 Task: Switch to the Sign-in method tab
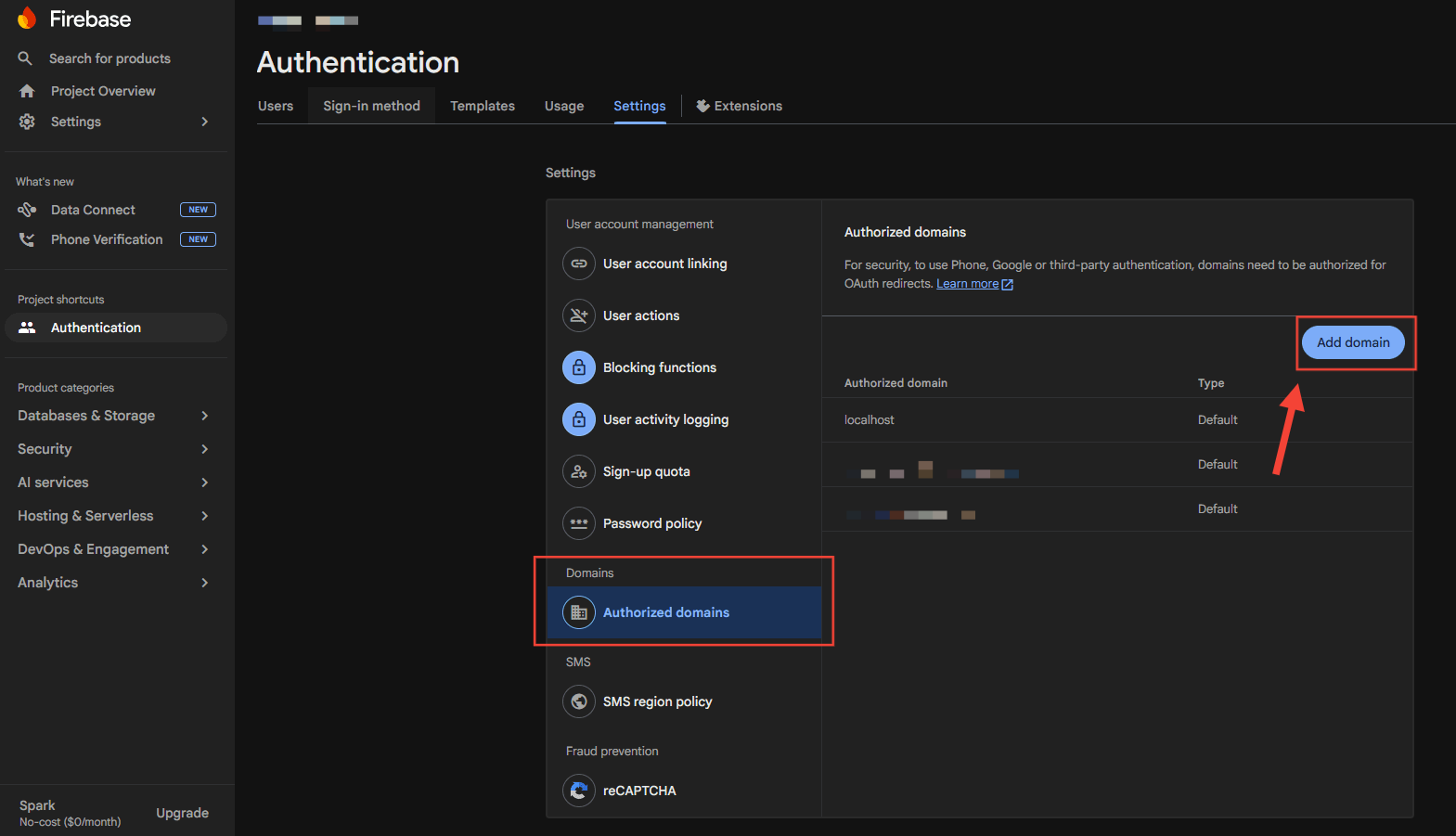tap(371, 106)
